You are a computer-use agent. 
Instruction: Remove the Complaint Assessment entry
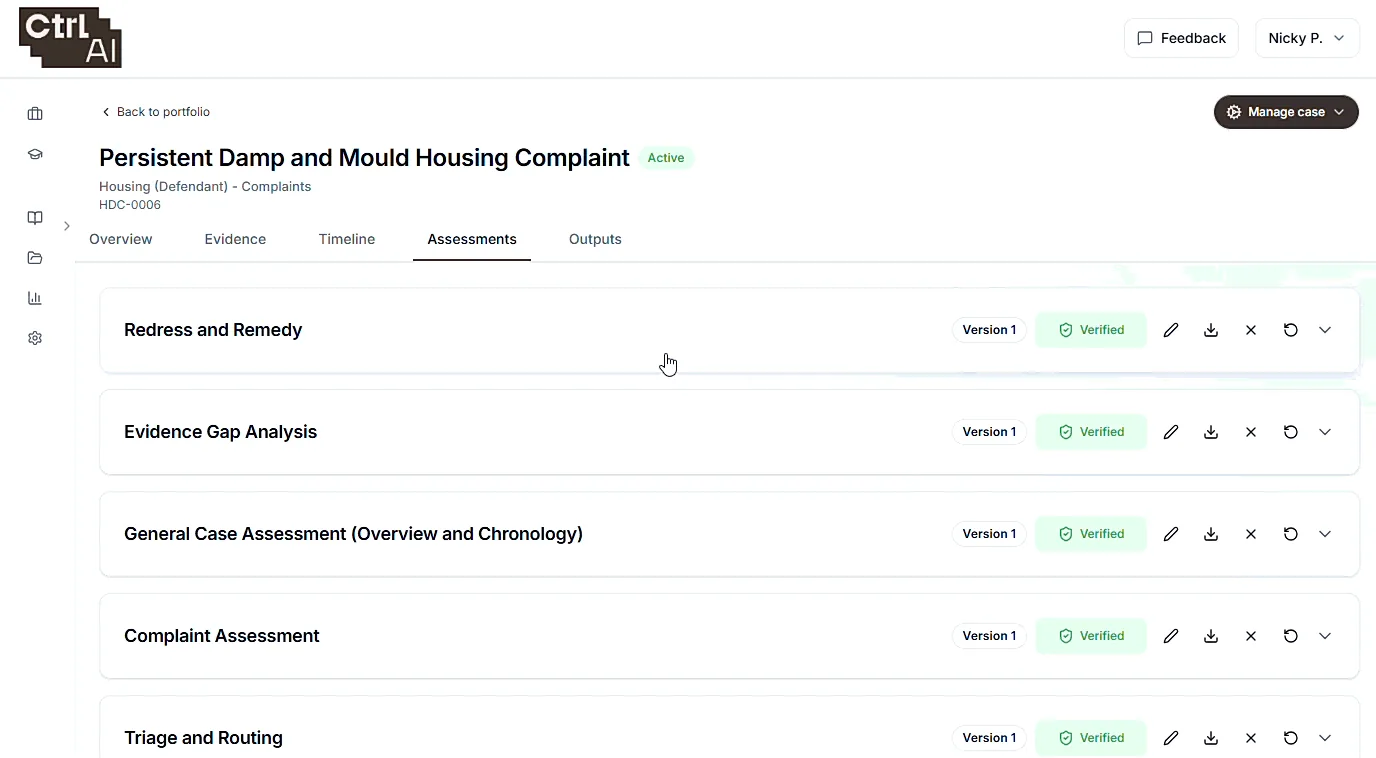point(1251,636)
